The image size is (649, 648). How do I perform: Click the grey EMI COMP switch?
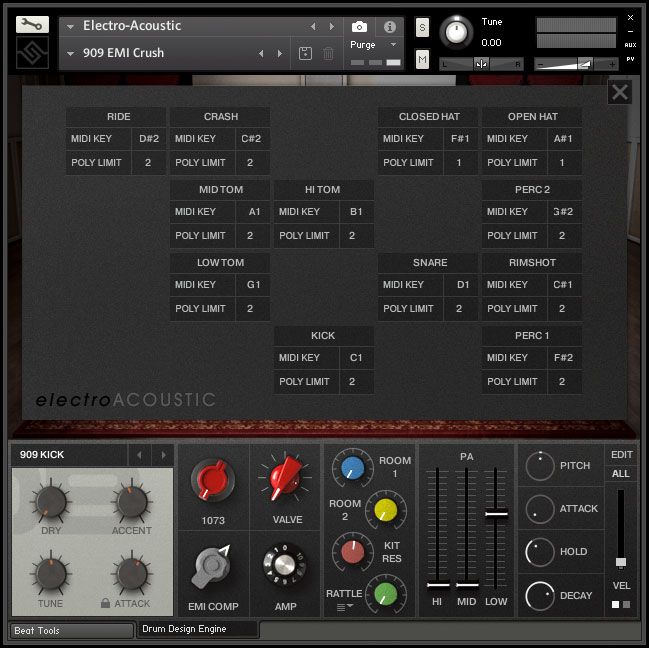point(212,566)
